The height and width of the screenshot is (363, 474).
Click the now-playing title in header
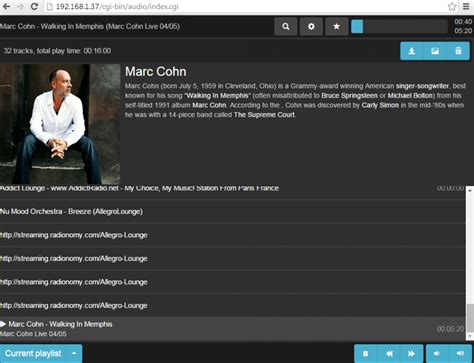click(90, 26)
